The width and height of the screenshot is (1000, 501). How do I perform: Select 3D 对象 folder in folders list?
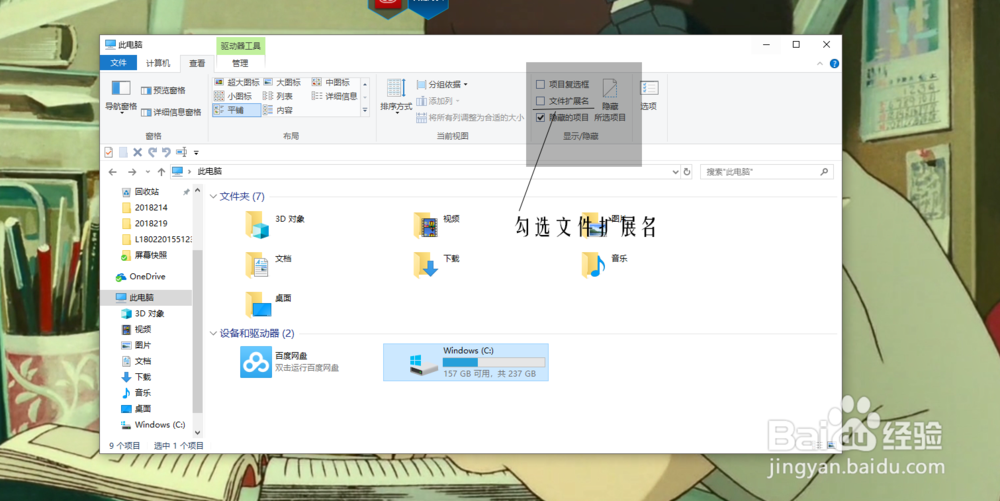pos(276,225)
